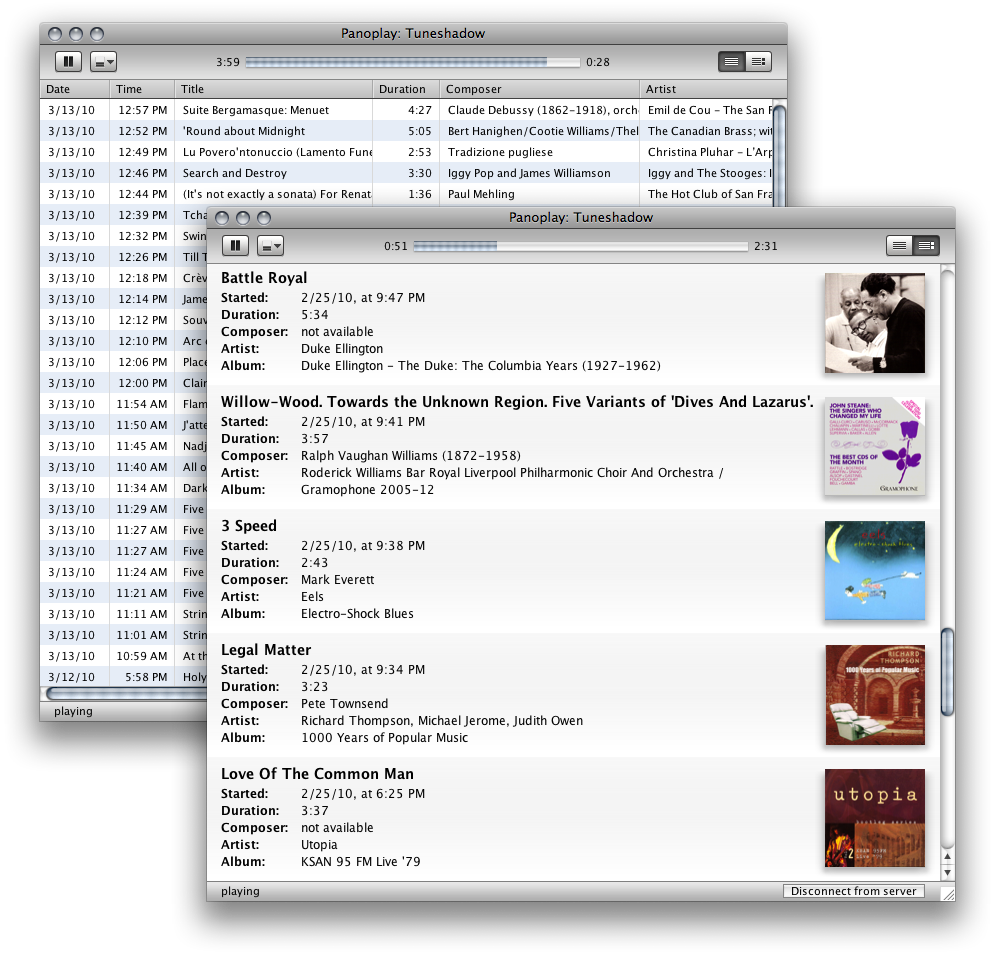Click the Electro-Shock Blues album artwork
The width and height of the screenshot is (995, 963).
[x=875, y=571]
